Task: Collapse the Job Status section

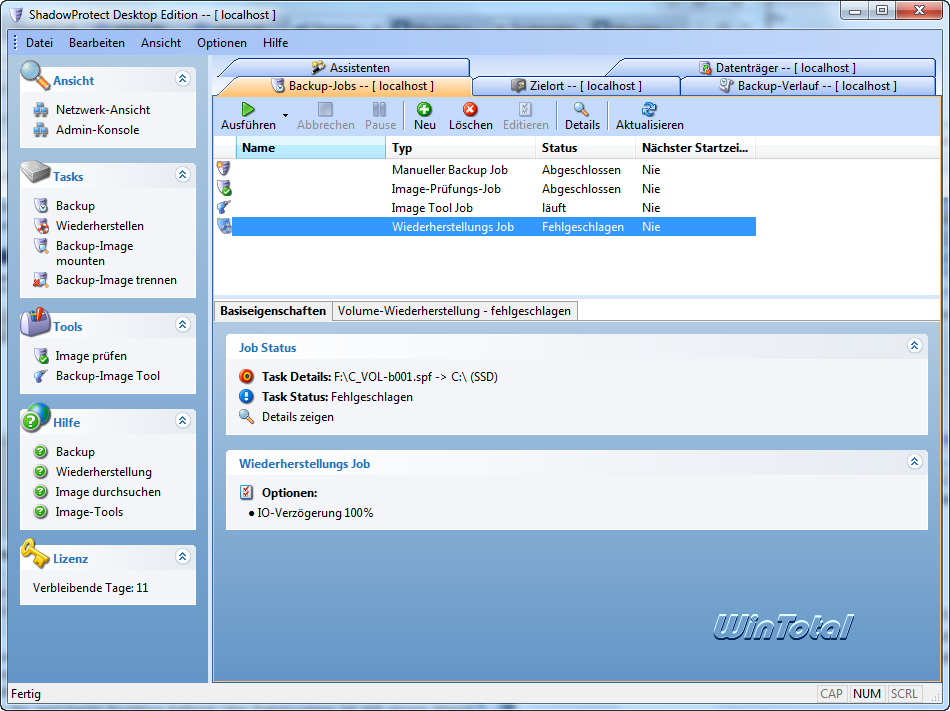Action: point(914,345)
